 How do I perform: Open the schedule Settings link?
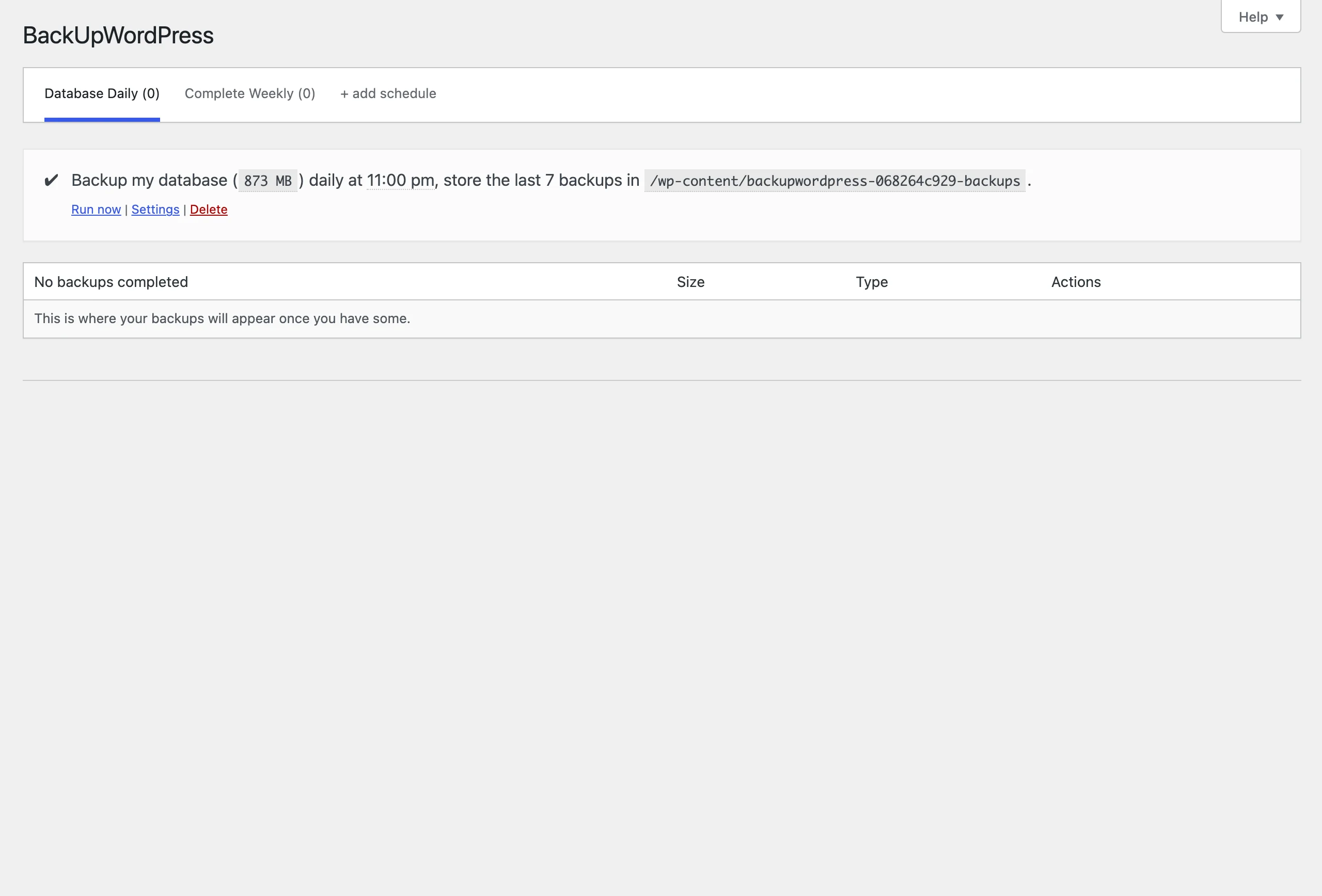pyautogui.click(x=155, y=210)
